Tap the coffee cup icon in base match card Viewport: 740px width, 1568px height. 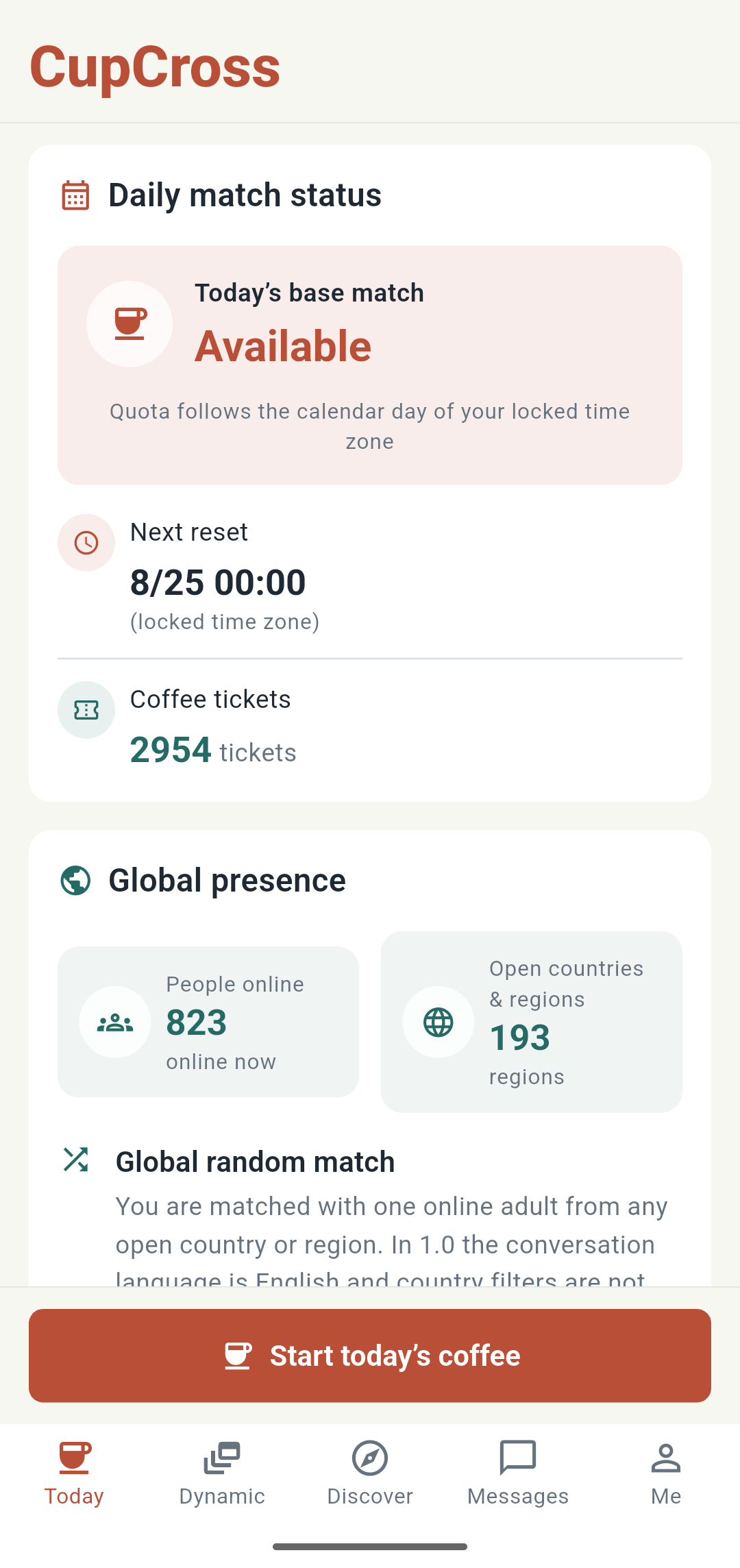129,324
